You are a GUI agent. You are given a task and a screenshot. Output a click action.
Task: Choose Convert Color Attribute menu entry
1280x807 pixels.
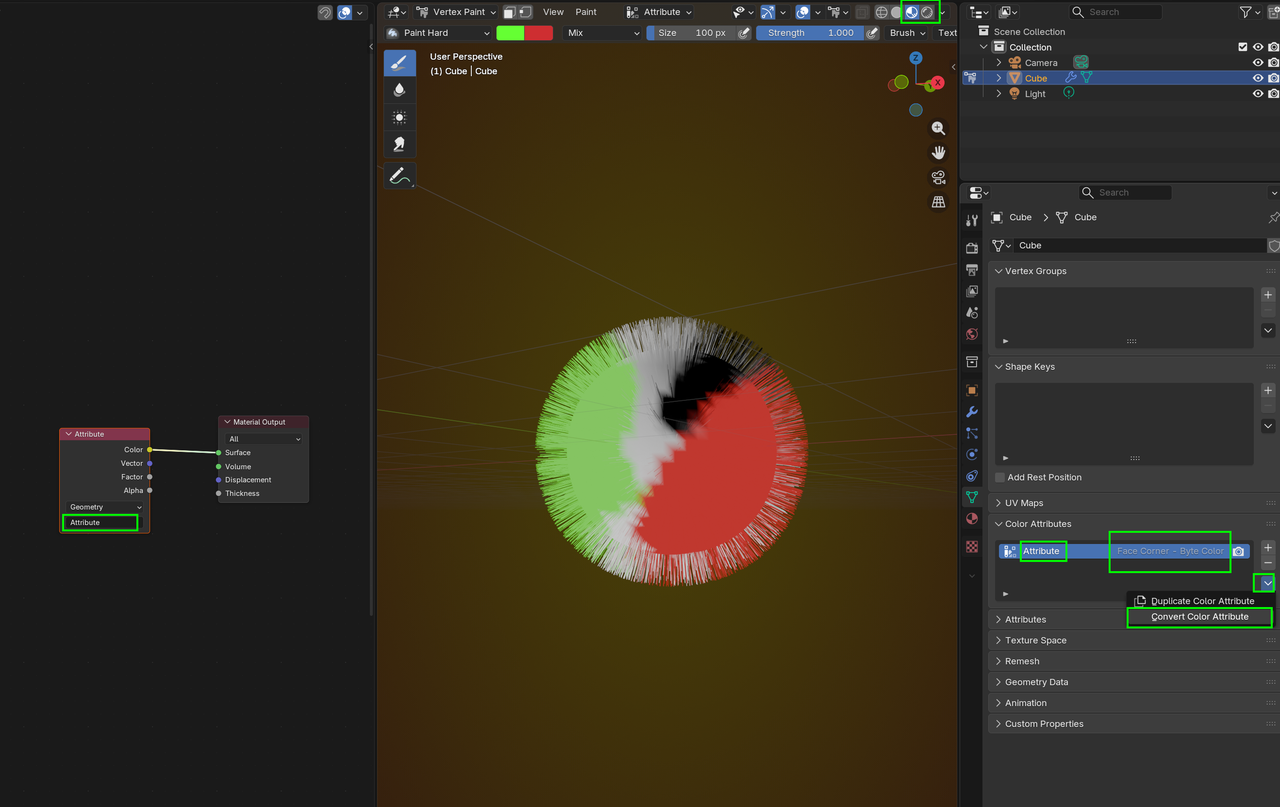pyautogui.click(x=1199, y=617)
